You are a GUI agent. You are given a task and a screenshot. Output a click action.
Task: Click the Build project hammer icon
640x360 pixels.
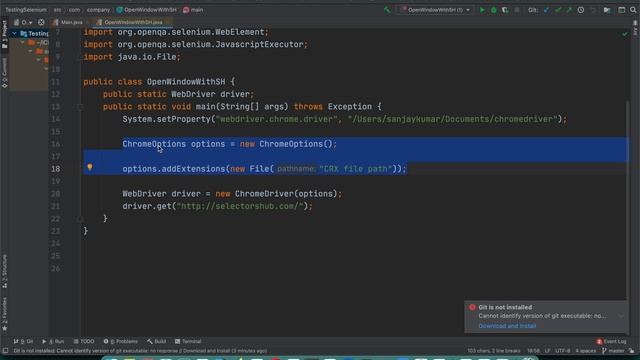click(x=387, y=10)
